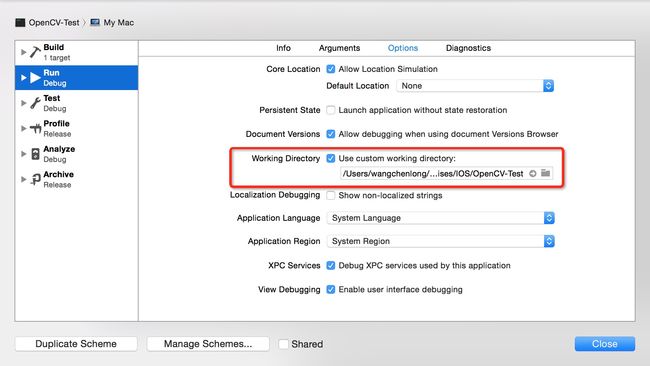Switch to the Arguments tab
650x366 pixels.
point(339,48)
